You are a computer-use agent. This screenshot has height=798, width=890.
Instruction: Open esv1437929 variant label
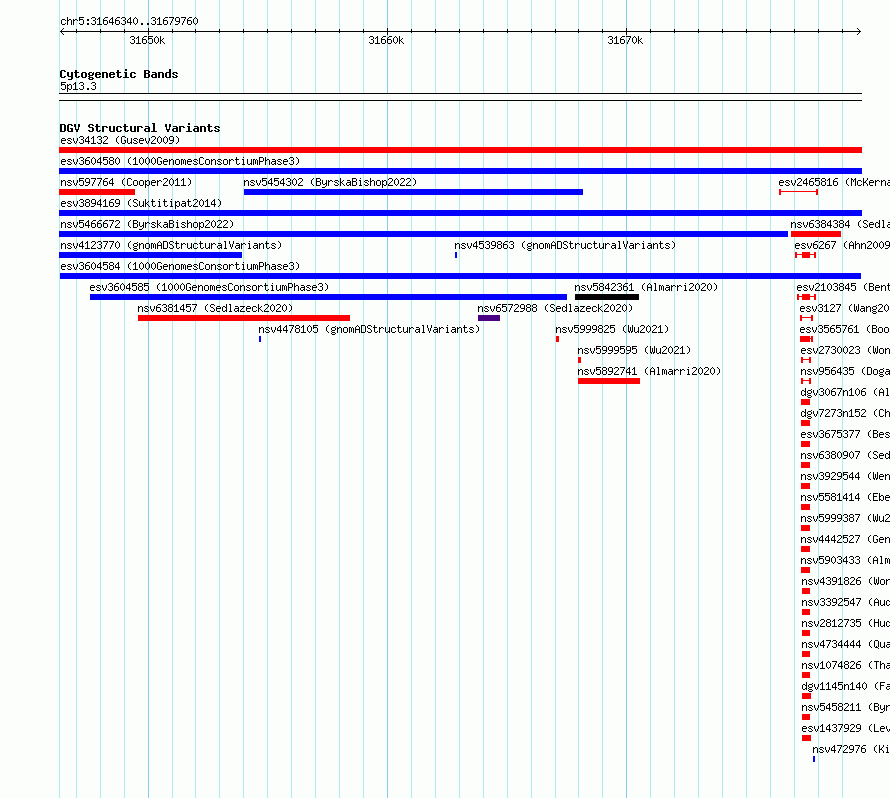point(846,728)
